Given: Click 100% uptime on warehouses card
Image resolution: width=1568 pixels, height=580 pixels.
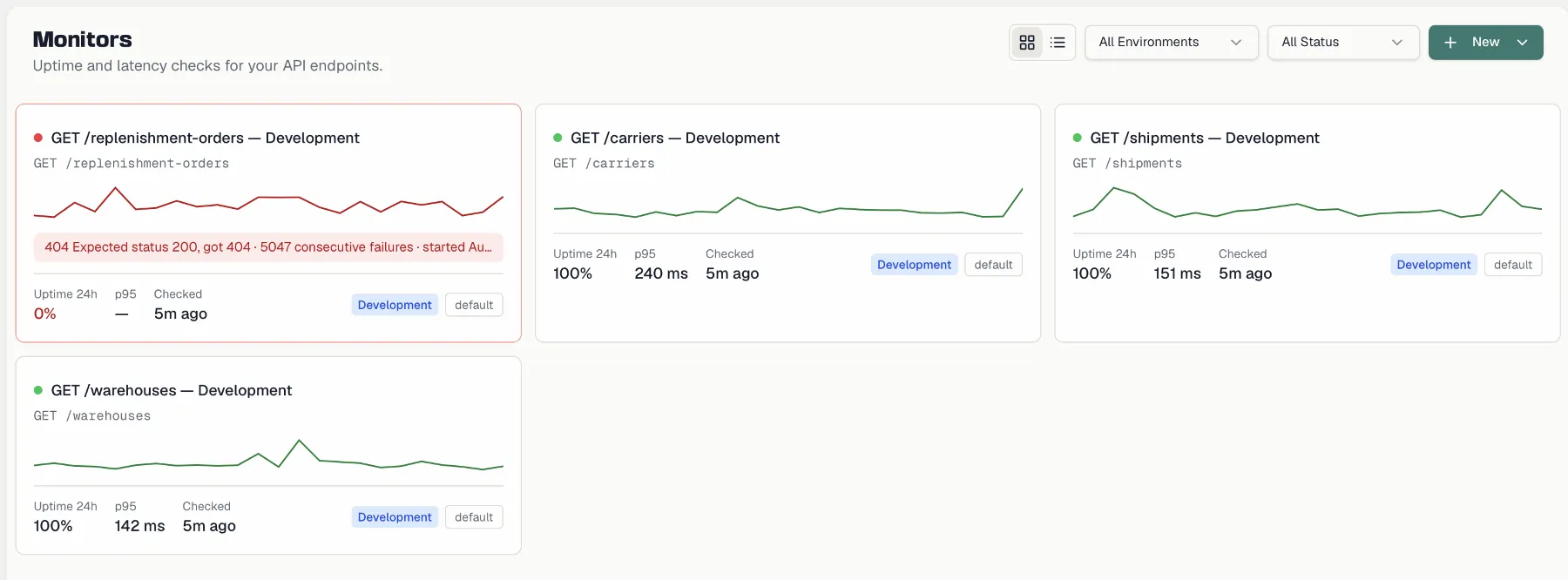Looking at the screenshot, I should [53, 526].
